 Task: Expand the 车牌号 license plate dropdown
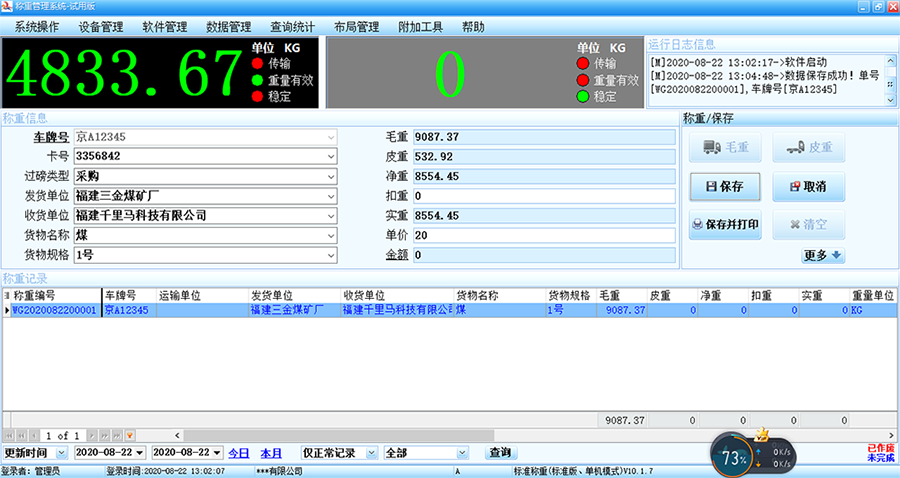coord(331,137)
